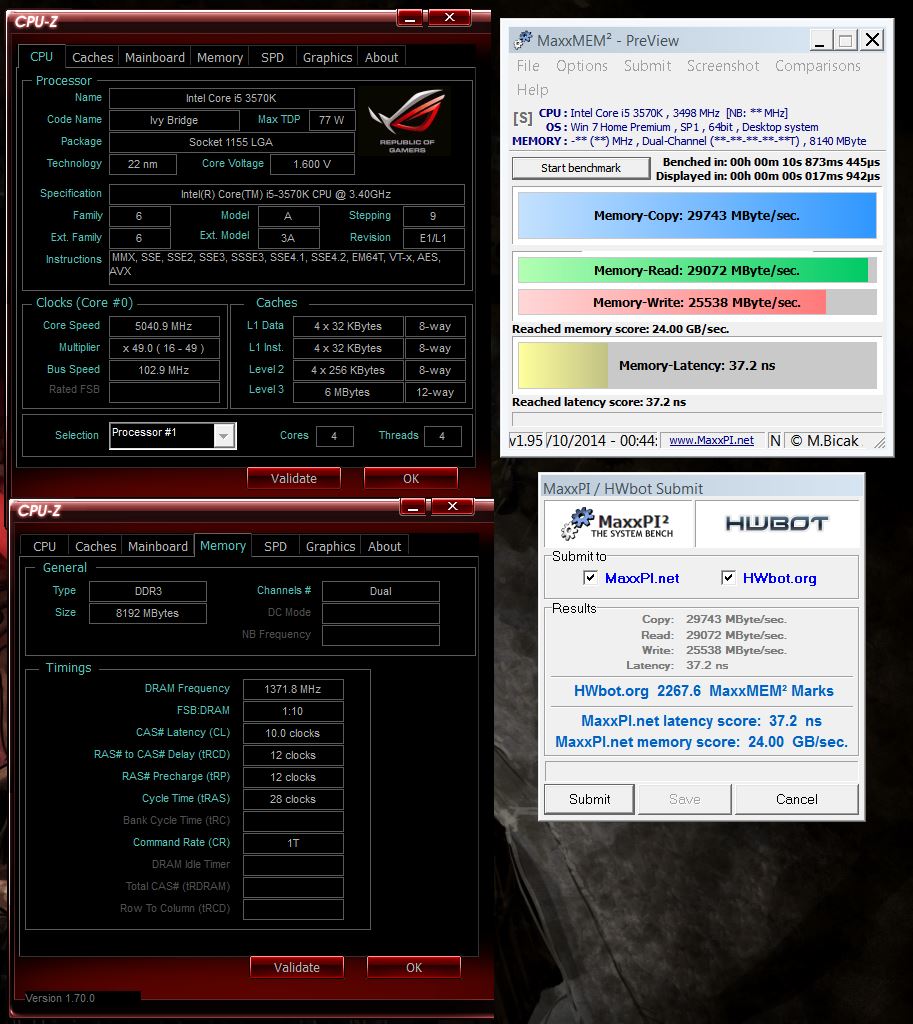Toggle the HWbot.org submit checkbox

tap(728, 577)
